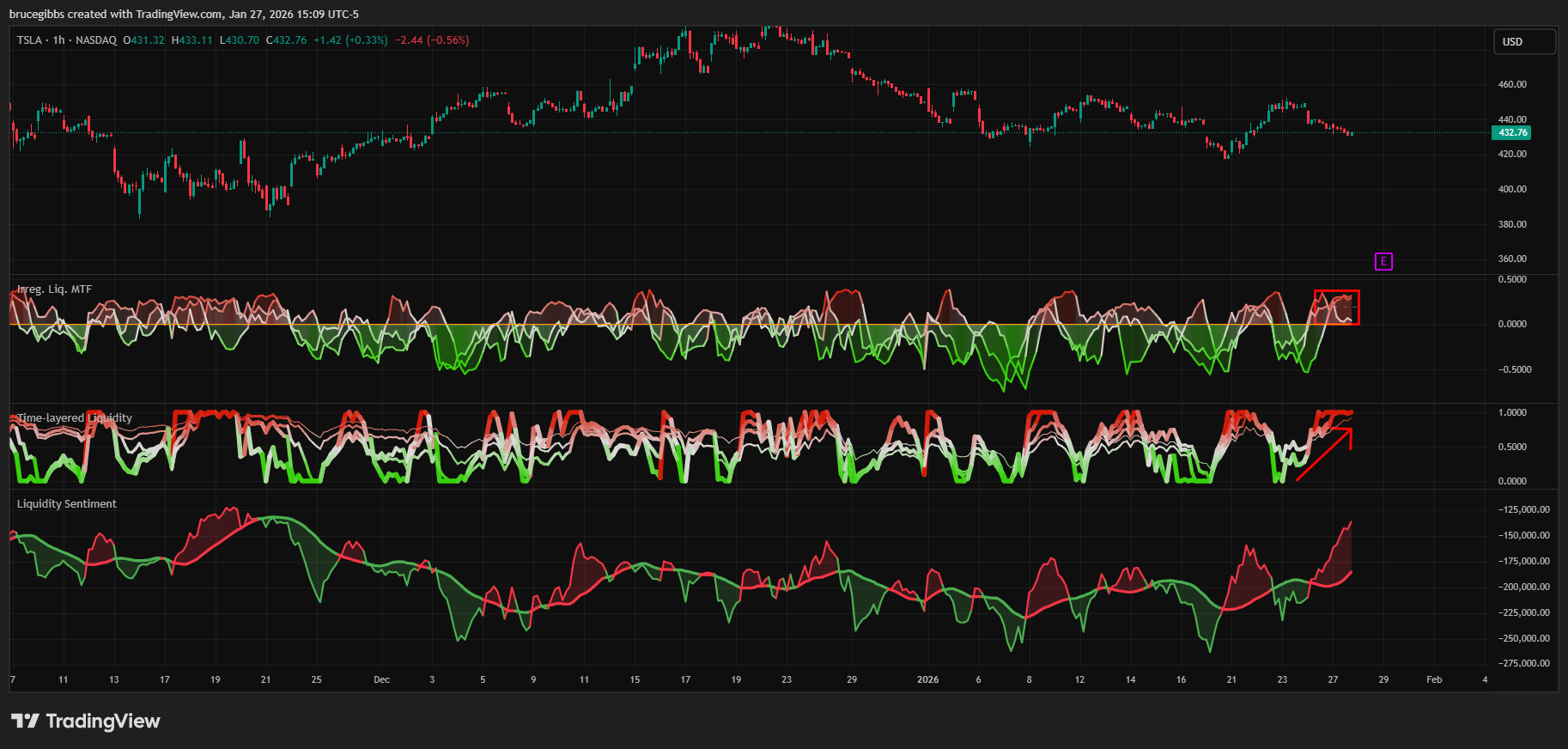The width and height of the screenshot is (1568, 749).
Task: Click the purple E earnings marker
Action: click(1383, 262)
